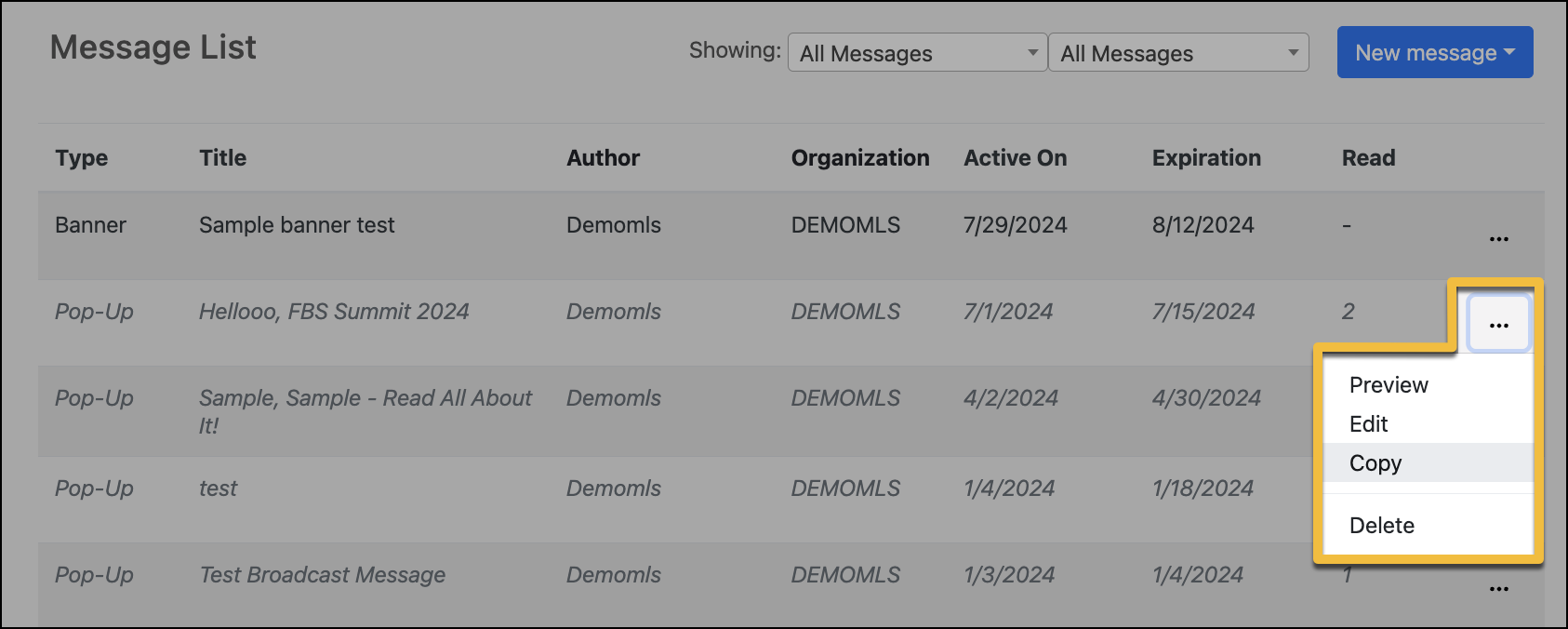Click the Message List heading

153,47
